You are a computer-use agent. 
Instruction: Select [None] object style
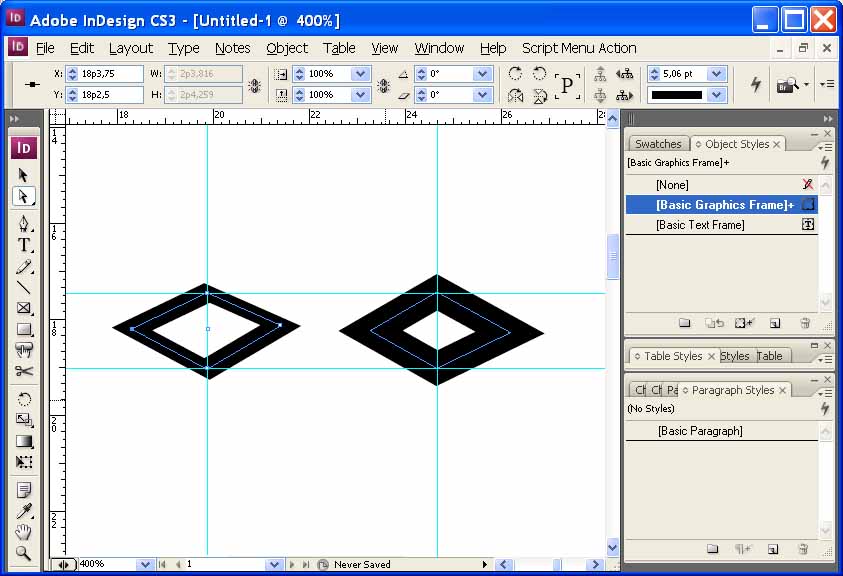[721, 185]
